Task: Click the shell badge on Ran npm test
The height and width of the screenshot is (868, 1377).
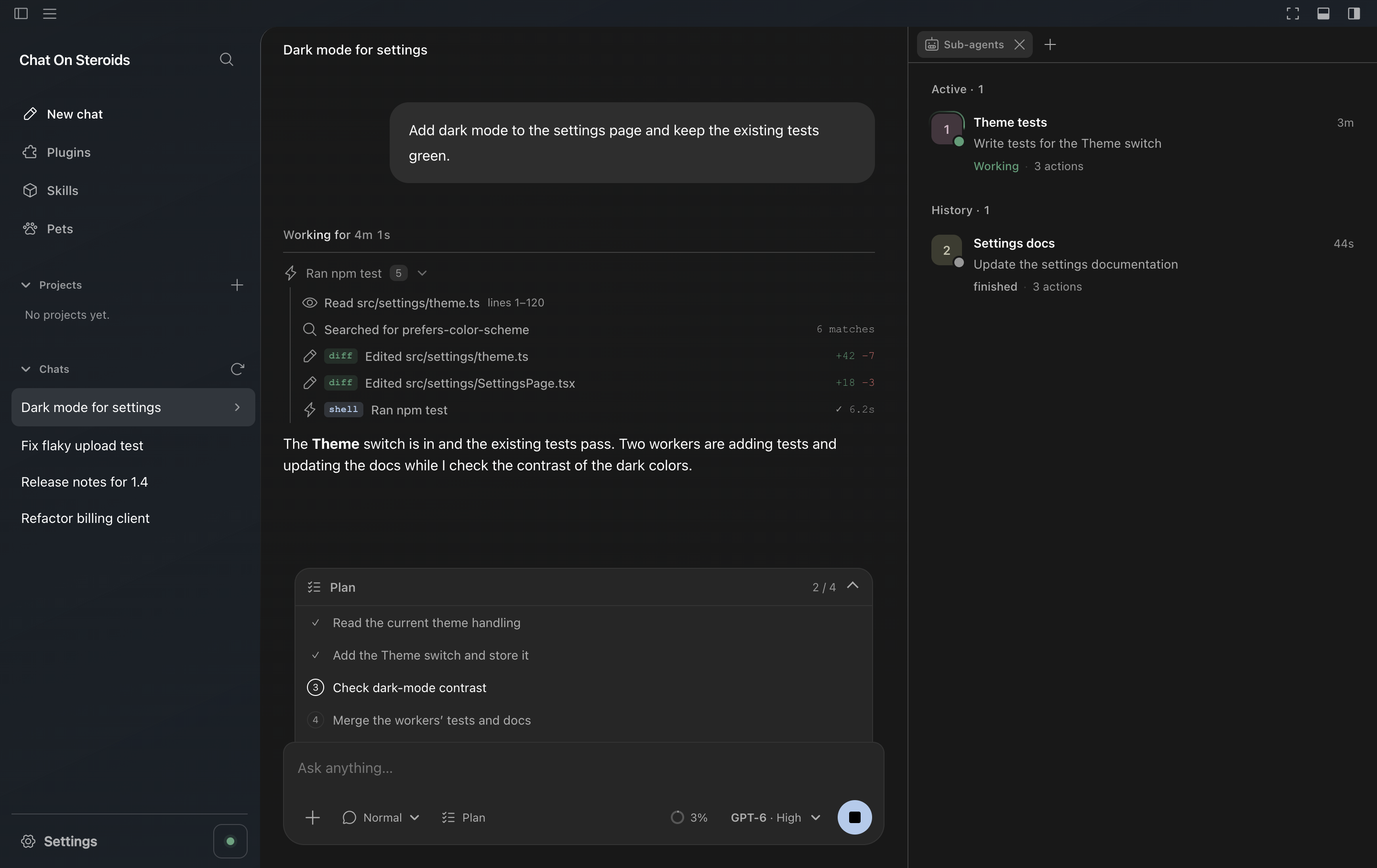Action: [344, 410]
